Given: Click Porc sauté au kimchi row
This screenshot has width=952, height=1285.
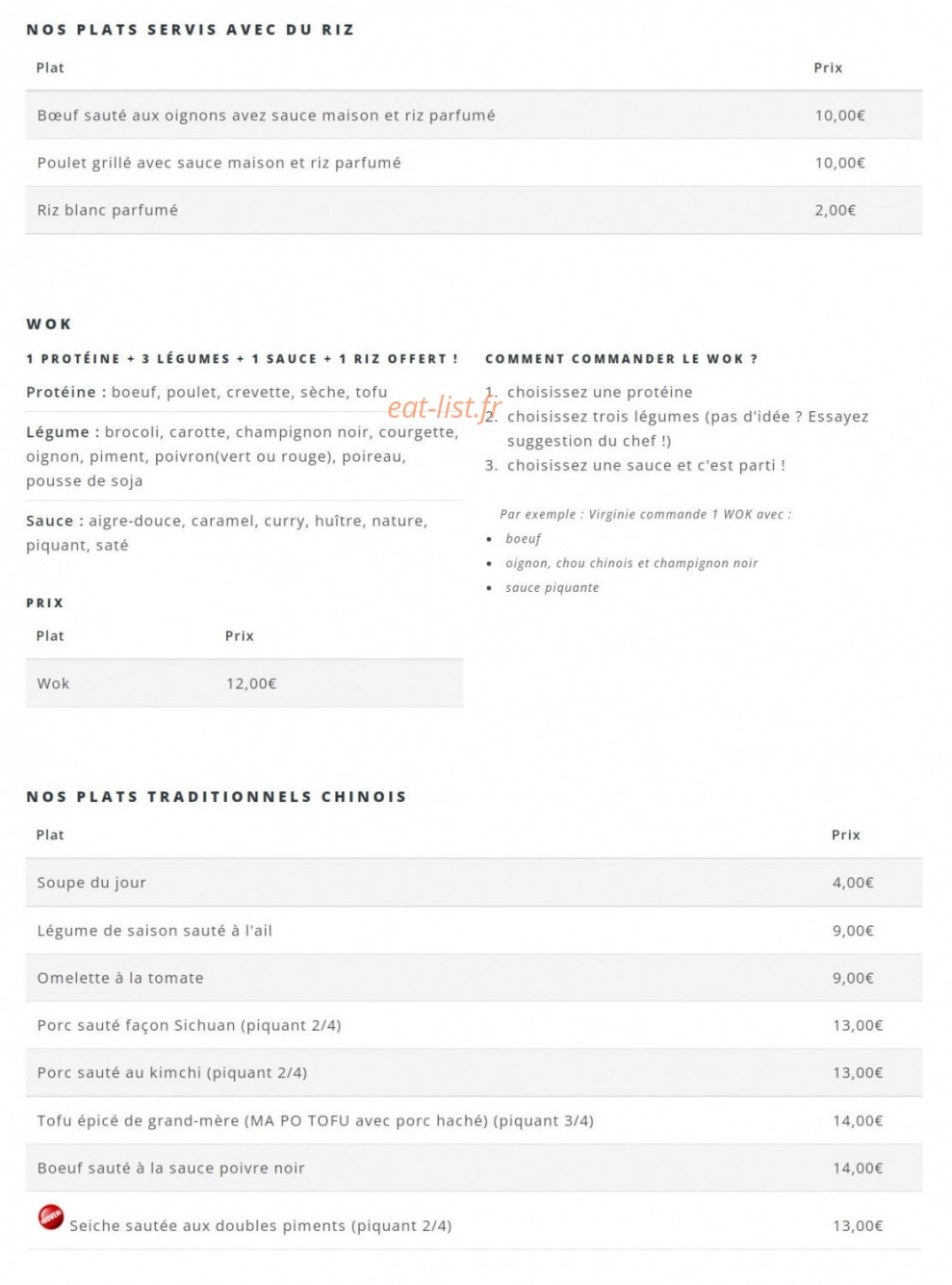Looking at the screenshot, I should [474, 1072].
